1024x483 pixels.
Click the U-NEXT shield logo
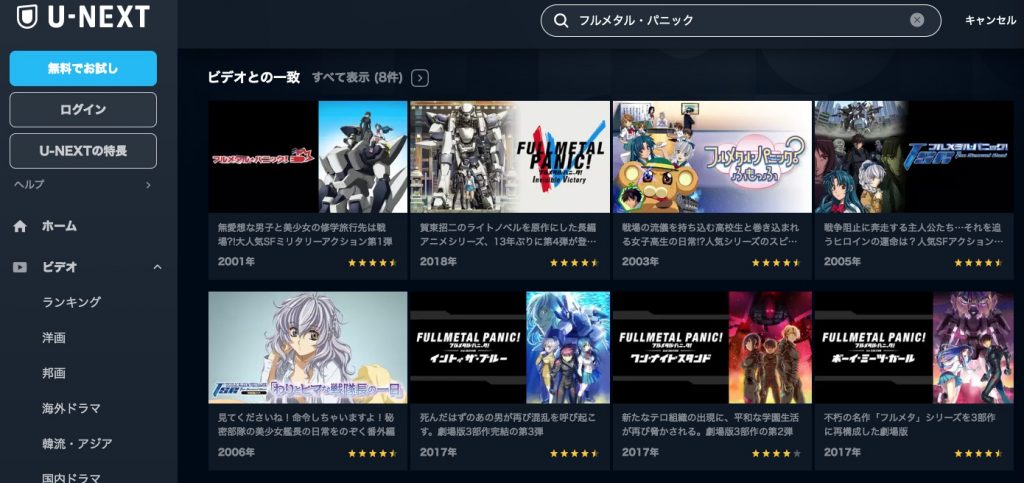pos(27,16)
